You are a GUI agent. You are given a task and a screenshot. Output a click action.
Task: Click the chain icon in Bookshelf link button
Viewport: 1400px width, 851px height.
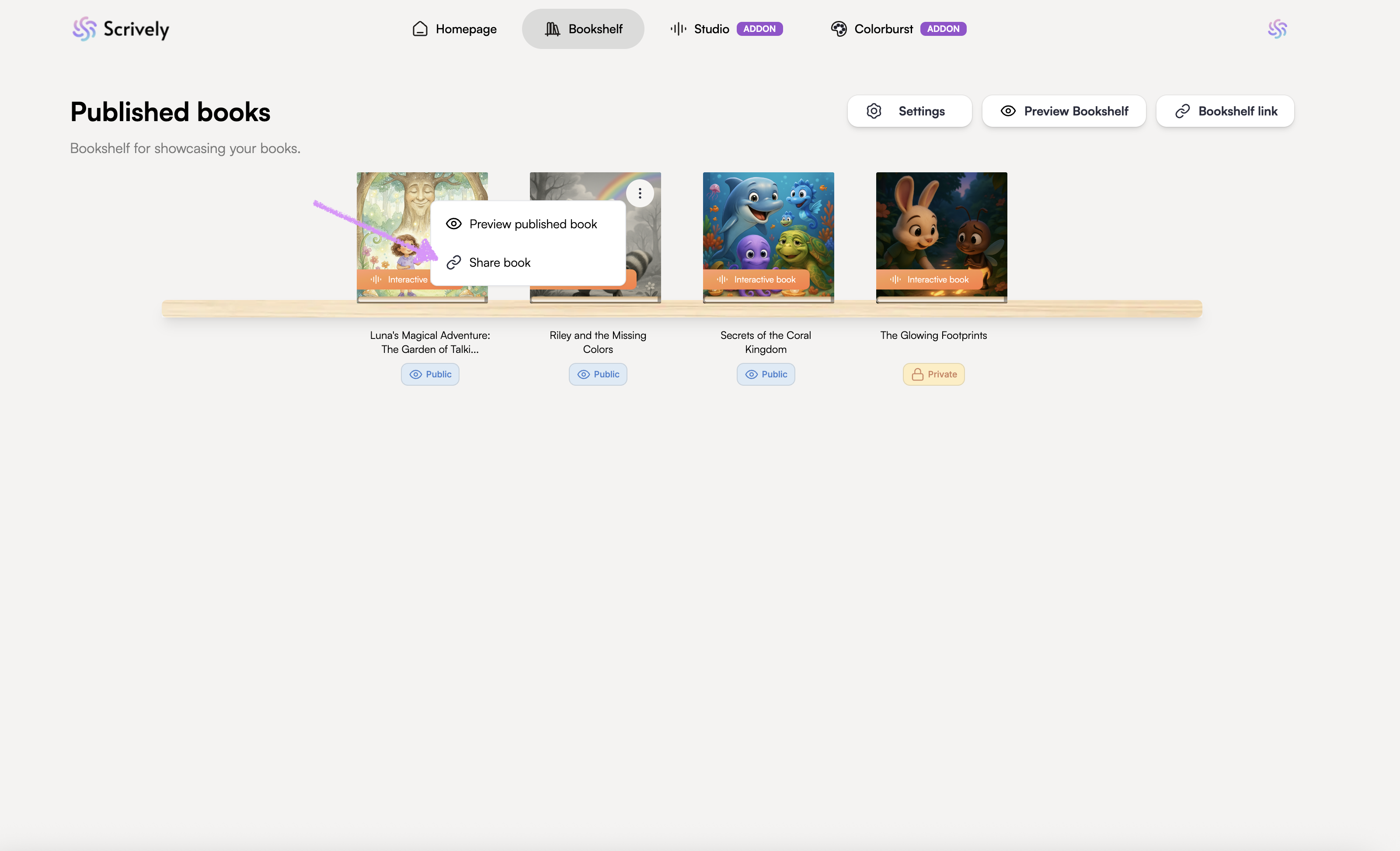[1182, 111]
